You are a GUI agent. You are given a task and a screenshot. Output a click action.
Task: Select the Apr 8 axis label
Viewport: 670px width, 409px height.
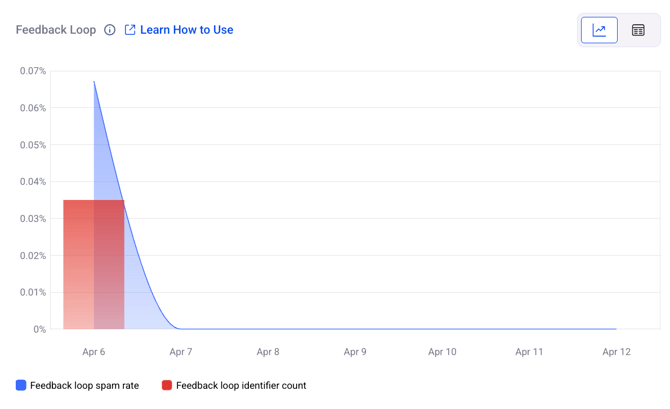pos(268,352)
